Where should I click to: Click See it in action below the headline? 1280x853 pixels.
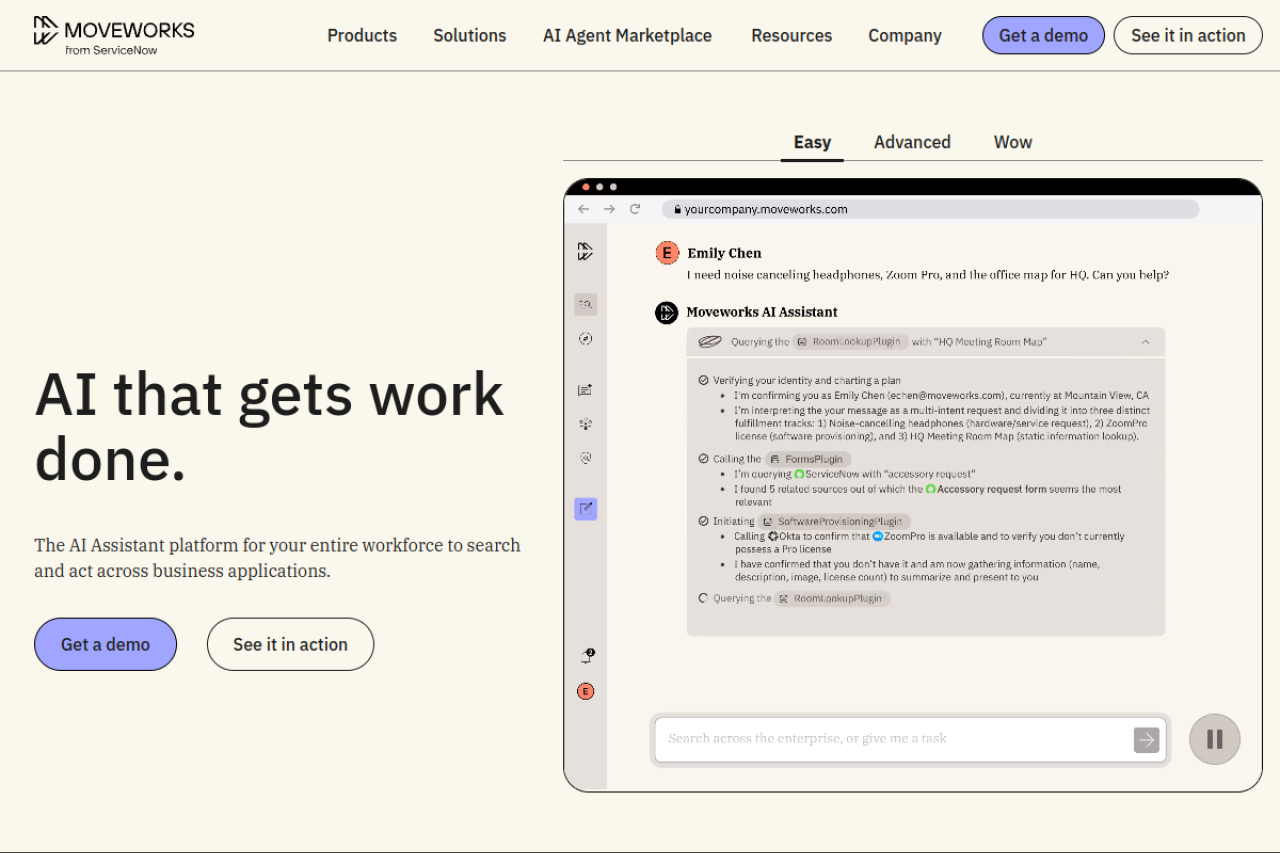(290, 644)
